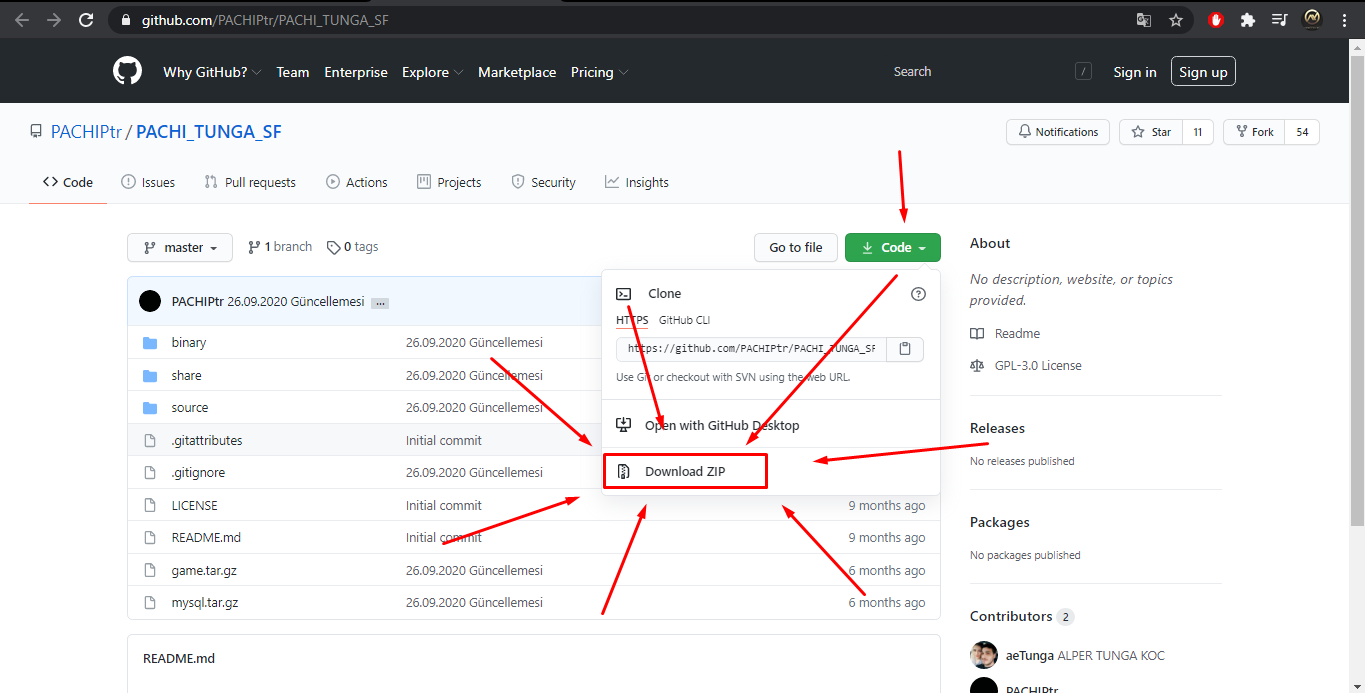Viewport: 1365px width, 693px height.
Task: Switch to the Code tab
Action: click(68, 182)
